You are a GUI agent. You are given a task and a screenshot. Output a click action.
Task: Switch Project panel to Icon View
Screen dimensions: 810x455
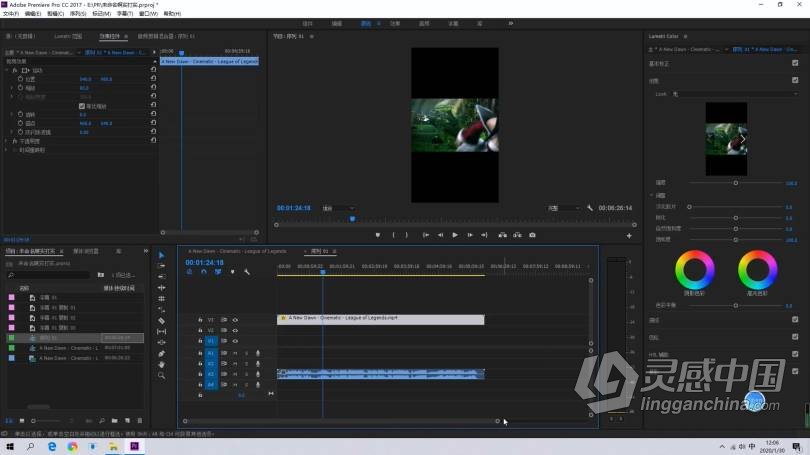22,421
